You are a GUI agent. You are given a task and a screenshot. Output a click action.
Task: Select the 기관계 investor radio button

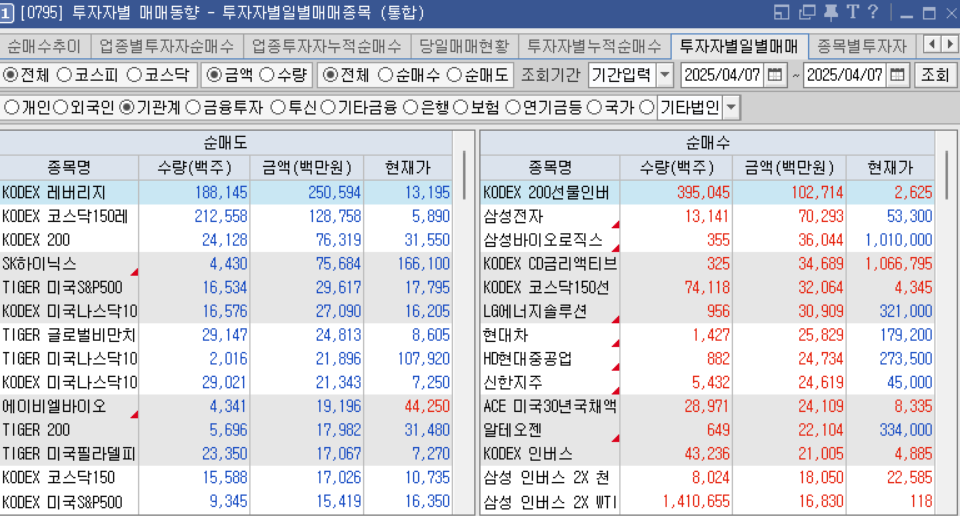click(127, 108)
